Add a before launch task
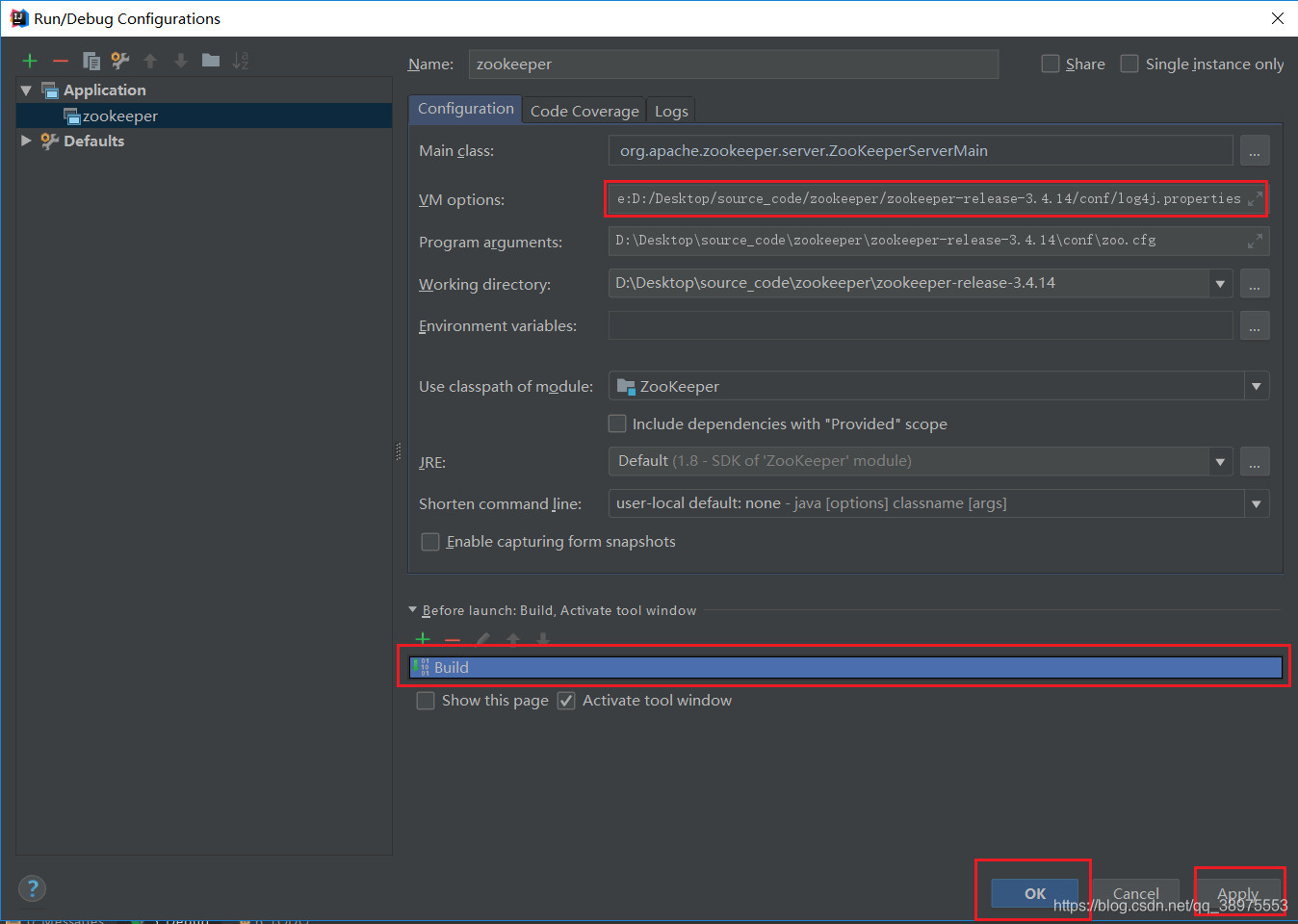The image size is (1298, 924). [423, 638]
